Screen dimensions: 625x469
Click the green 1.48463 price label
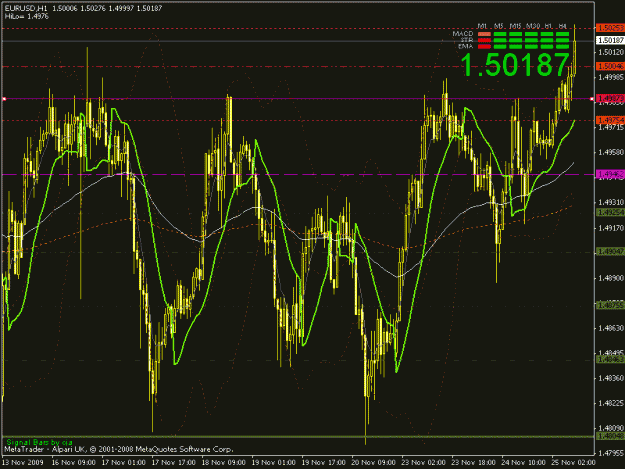tap(610, 359)
